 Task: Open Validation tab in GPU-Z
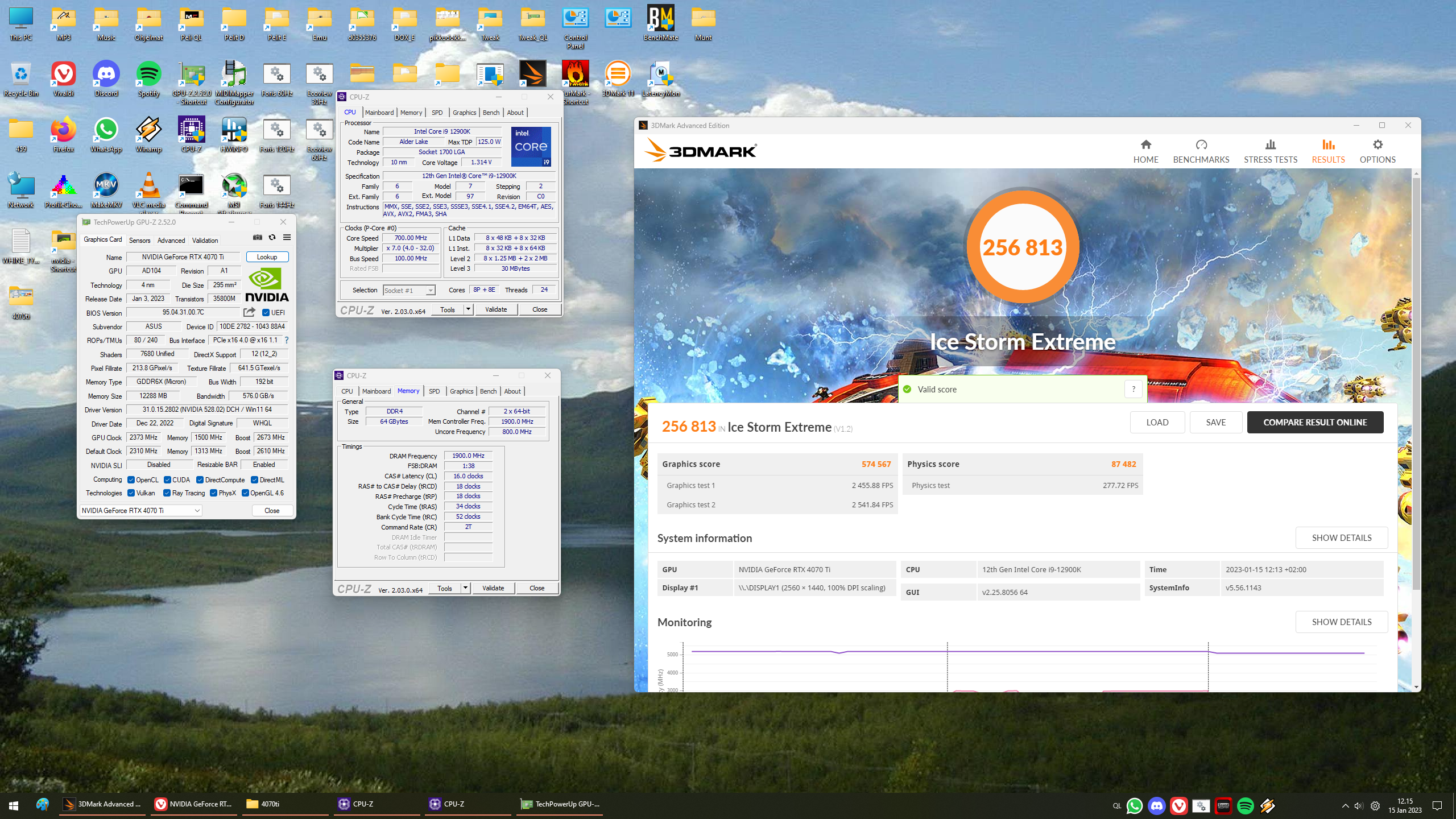(x=205, y=240)
